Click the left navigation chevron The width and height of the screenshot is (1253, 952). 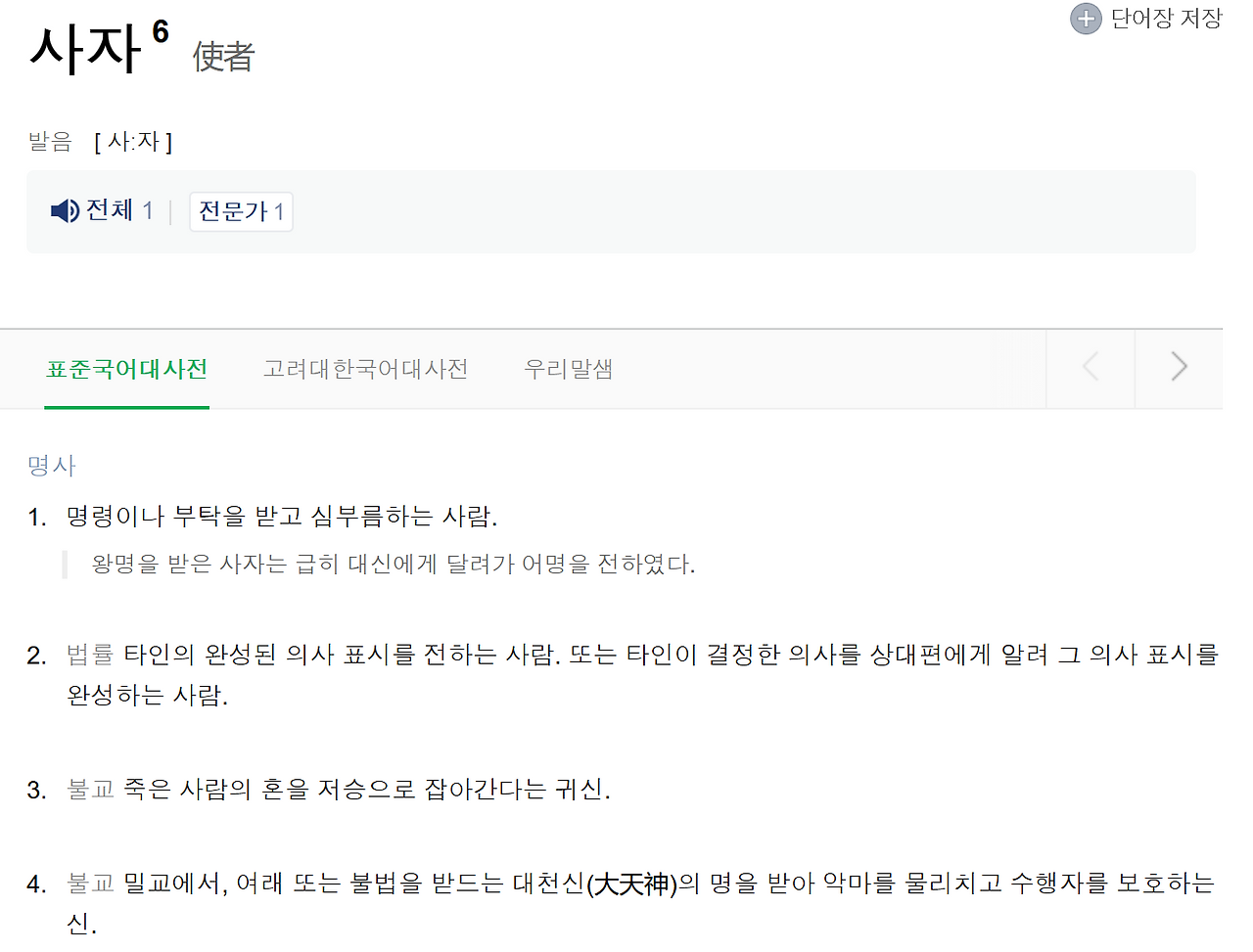point(1091,366)
